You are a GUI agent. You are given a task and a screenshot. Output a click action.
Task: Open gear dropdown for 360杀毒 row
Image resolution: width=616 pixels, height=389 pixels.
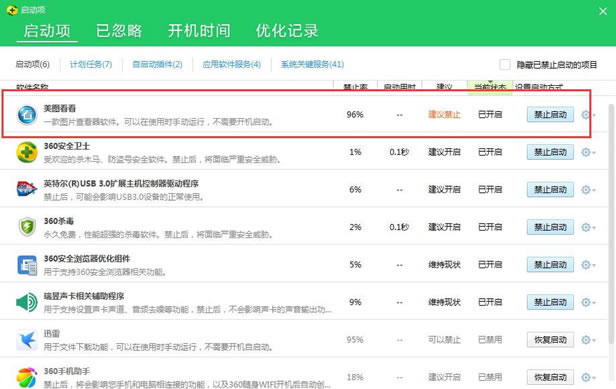click(588, 227)
